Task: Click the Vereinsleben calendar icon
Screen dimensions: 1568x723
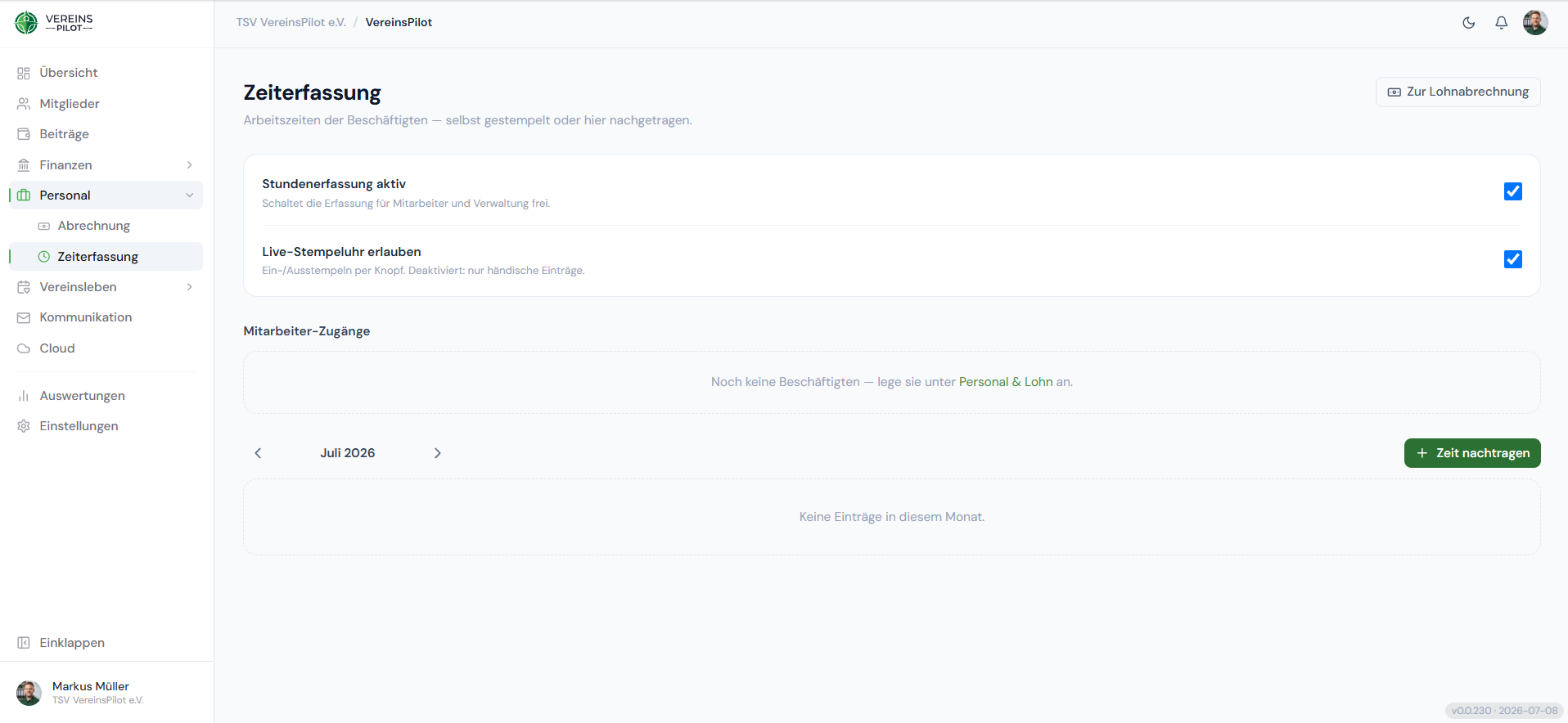Action: click(24, 287)
